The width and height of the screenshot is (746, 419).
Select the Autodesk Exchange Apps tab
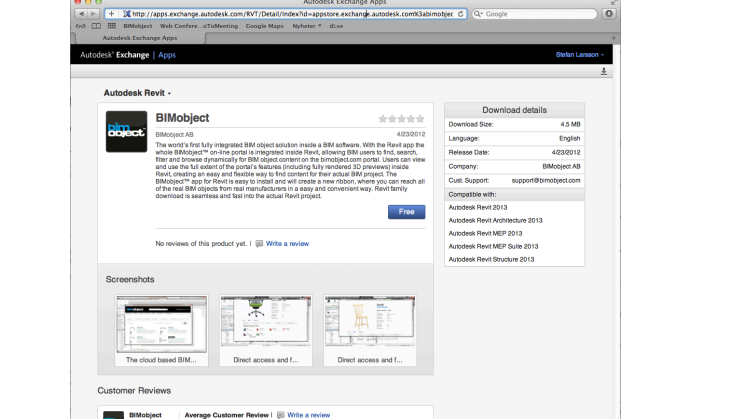[x=140, y=38]
